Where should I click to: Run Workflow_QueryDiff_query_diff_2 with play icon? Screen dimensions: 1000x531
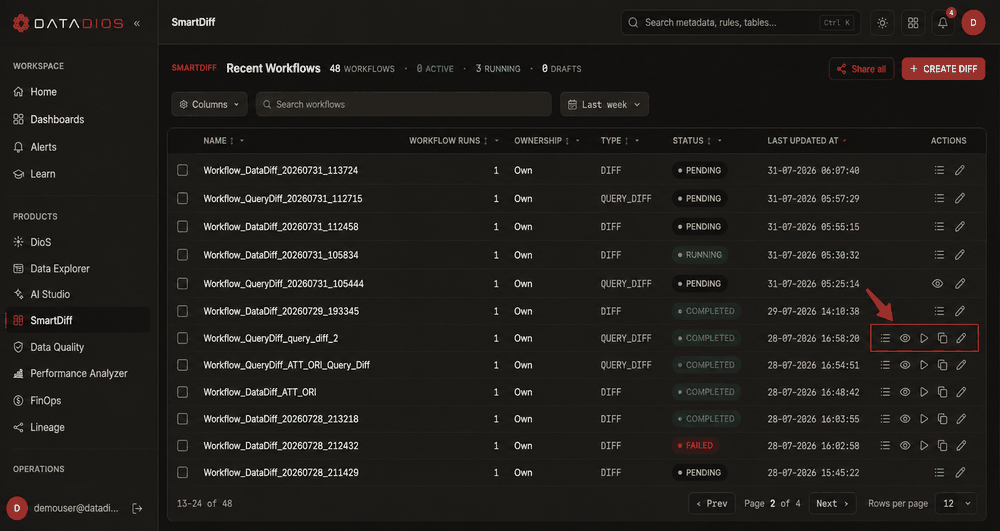(x=923, y=338)
